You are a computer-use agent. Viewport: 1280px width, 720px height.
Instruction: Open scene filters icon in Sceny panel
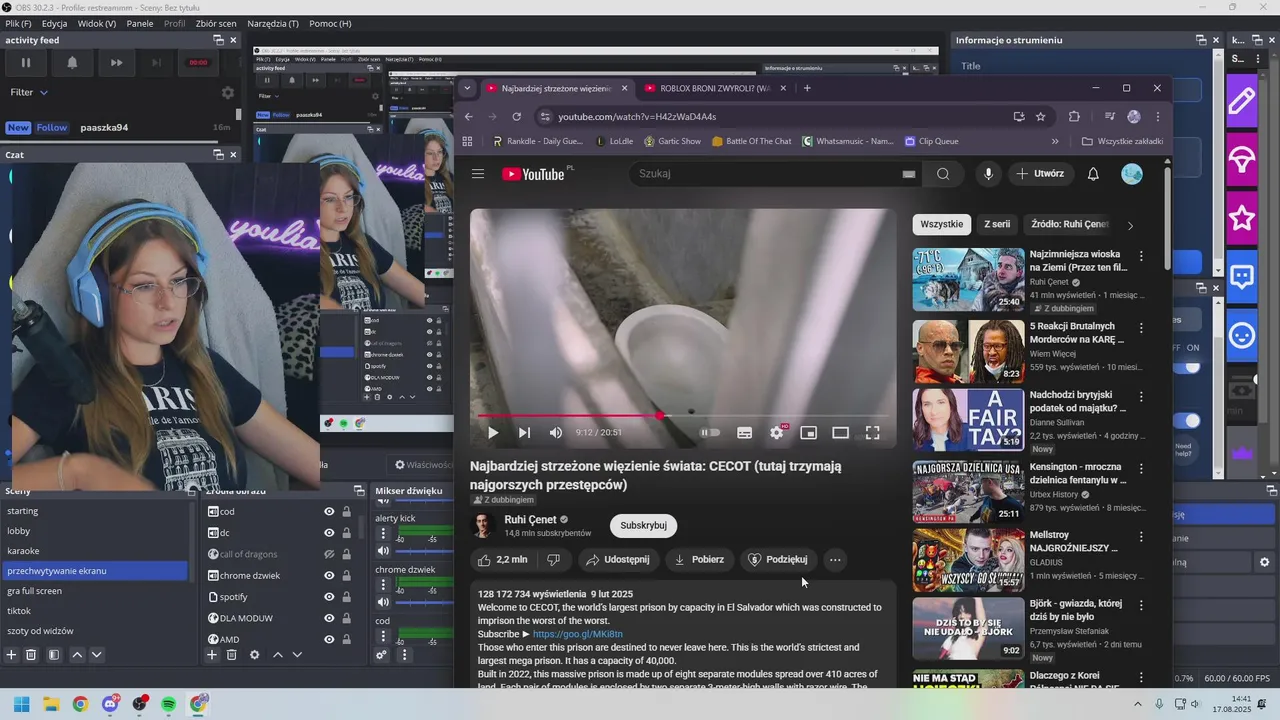[54, 655]
